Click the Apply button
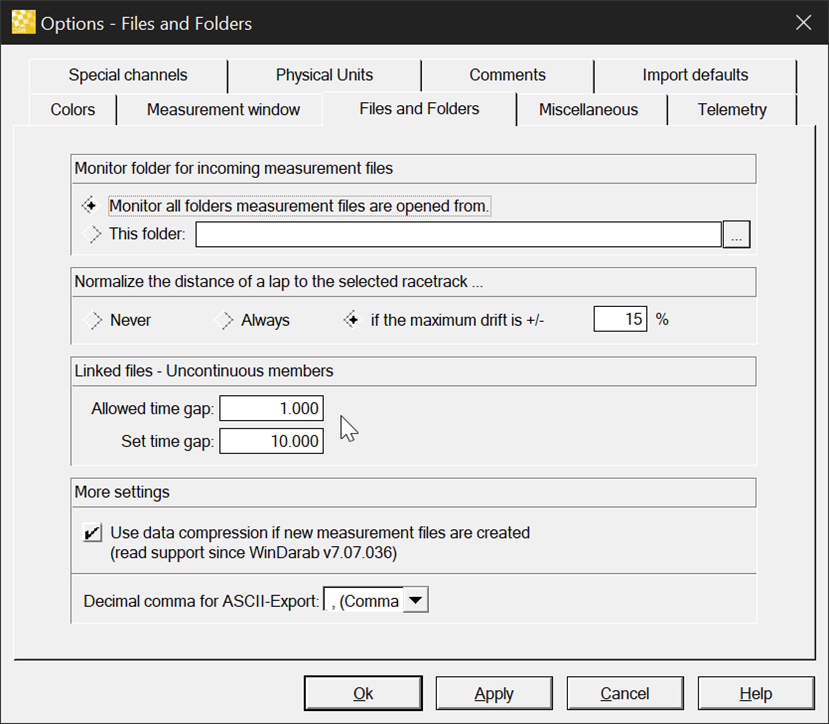This screenshot has height=724, width=829. [494, 693]
